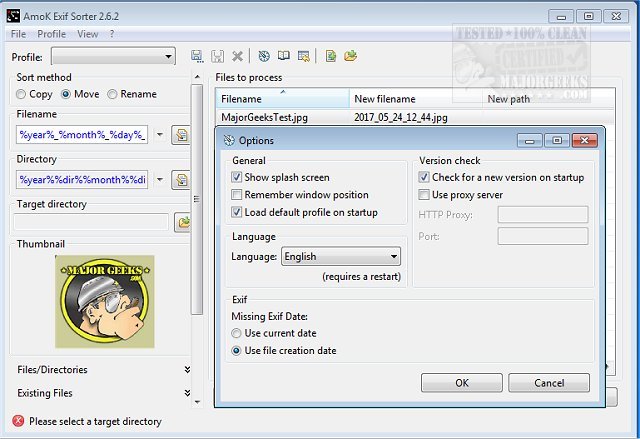
Task: Click the Save profile as icon
Action: pos(197,56)
